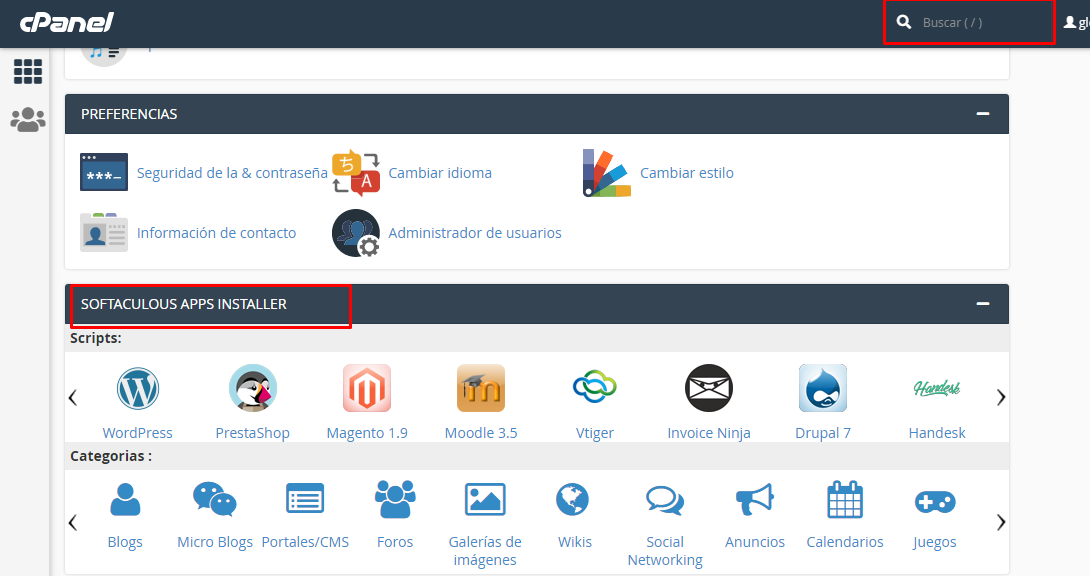
Task: Open the Portales/CMS category icon
Action: click(305, 499)
